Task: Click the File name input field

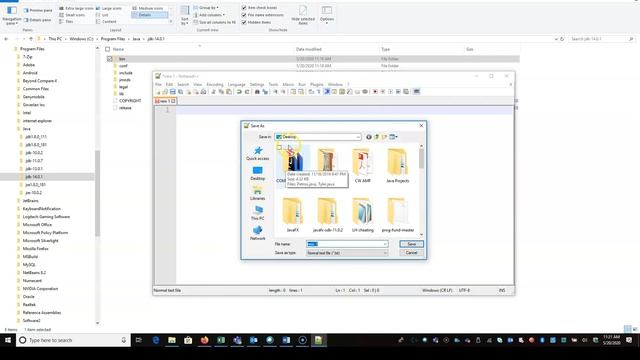Action: (x=347, y=244)
